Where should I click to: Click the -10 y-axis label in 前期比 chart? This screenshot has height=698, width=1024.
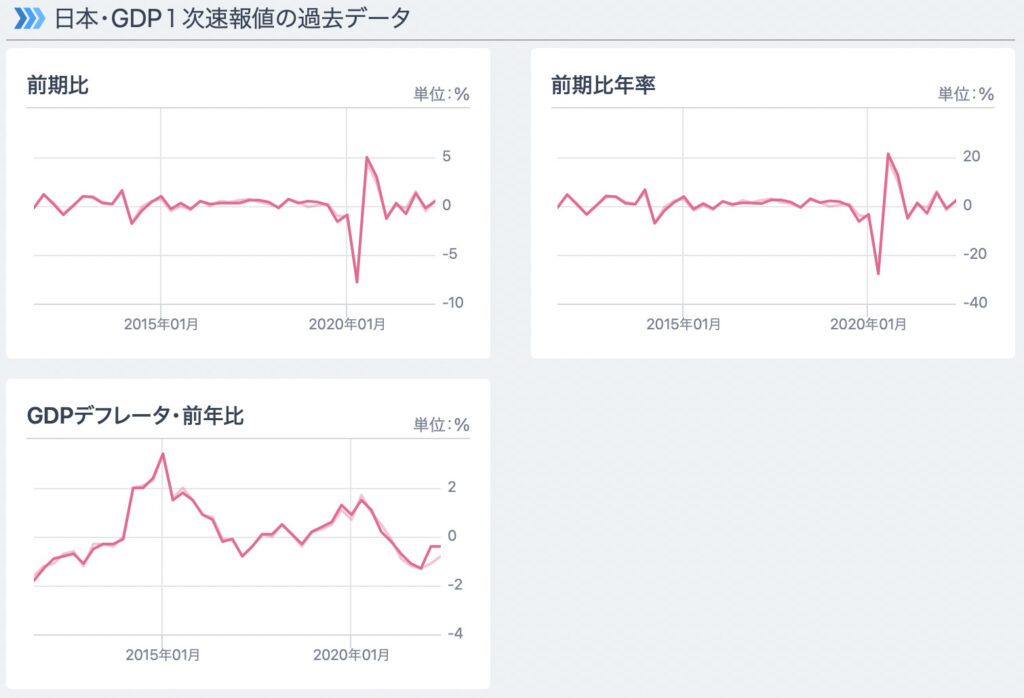450,303
